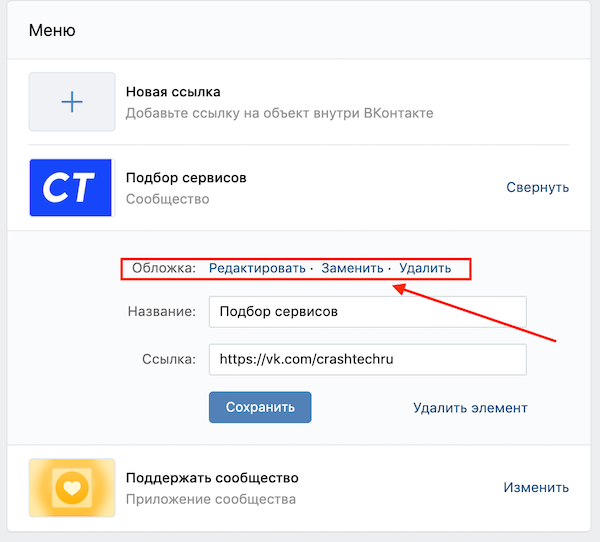This screenshot has width=600, height=542.
Task: Click the "Подбор сервисов" row title beside the CT logo
Action: coord(186,178)
